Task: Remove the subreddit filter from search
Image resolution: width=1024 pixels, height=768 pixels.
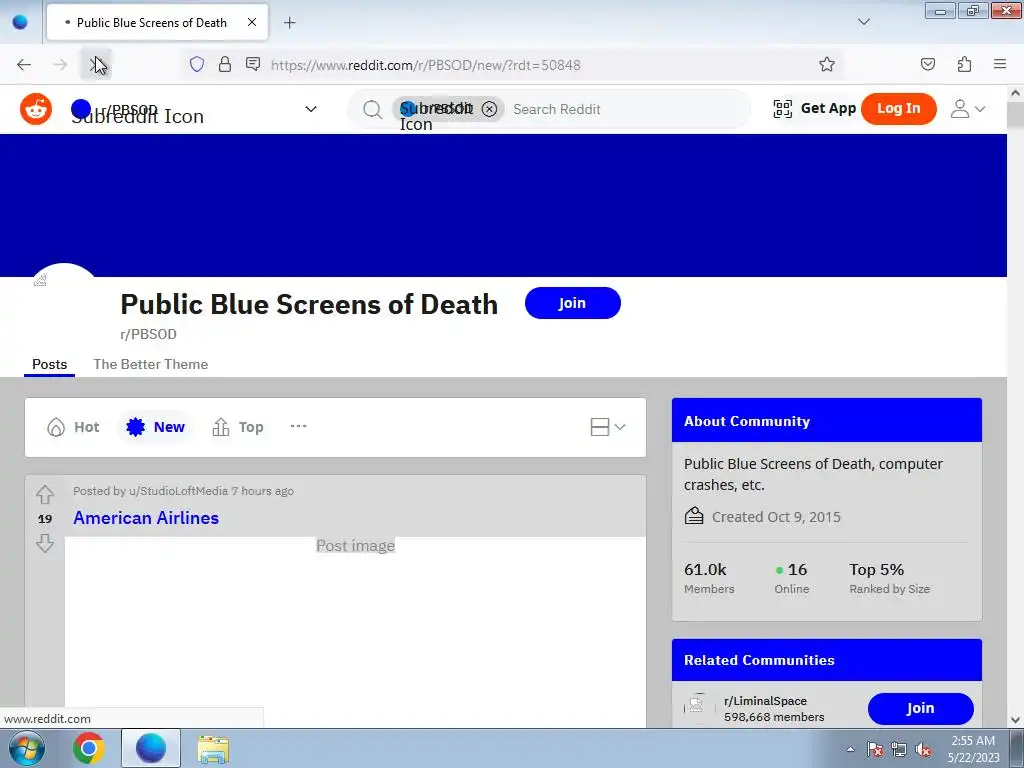Action: (489, 109)
